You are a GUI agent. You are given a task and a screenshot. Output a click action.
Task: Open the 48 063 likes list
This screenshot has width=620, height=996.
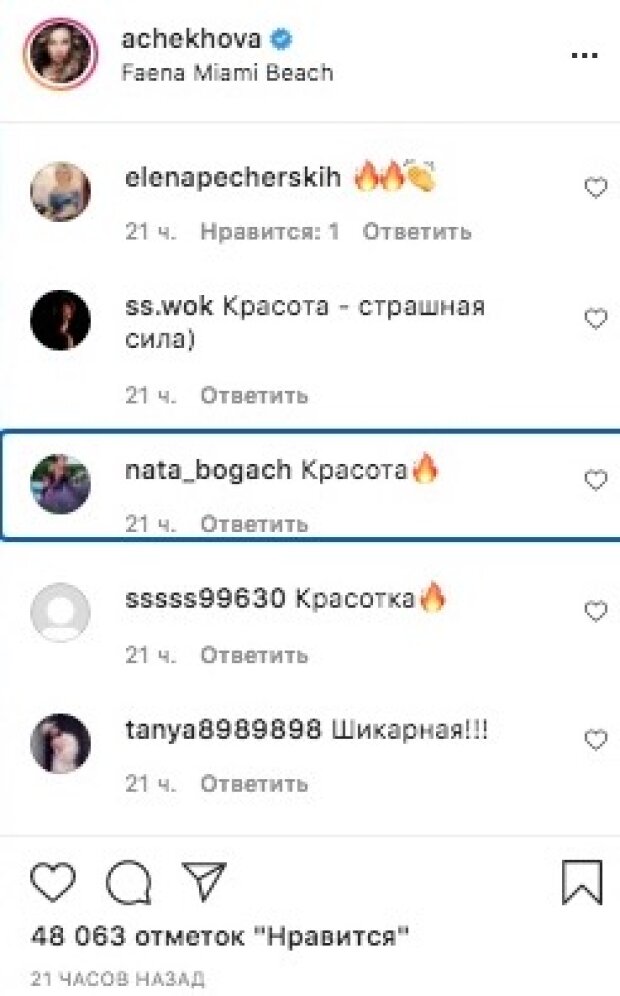coord(219,936)
